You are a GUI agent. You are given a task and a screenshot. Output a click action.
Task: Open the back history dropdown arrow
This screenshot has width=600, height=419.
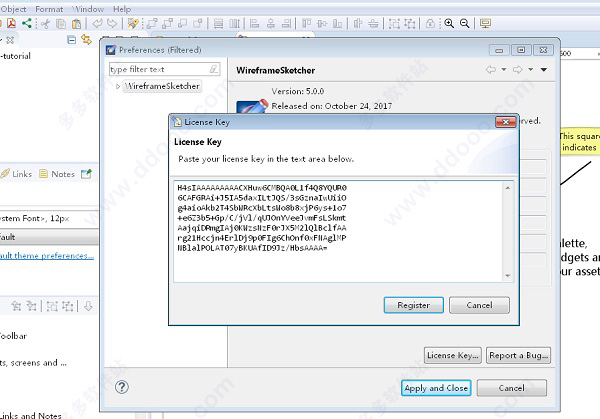click(x=504, y=69)
